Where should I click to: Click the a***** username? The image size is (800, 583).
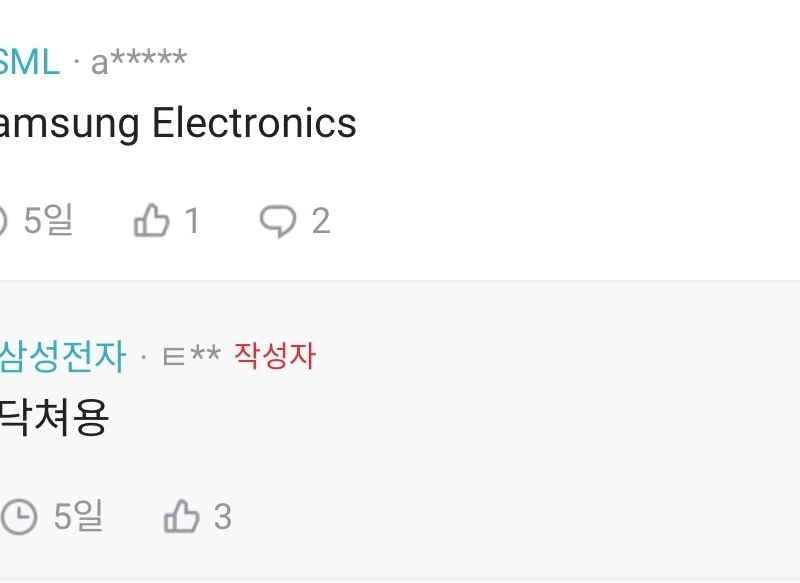(x=138, y=62)
